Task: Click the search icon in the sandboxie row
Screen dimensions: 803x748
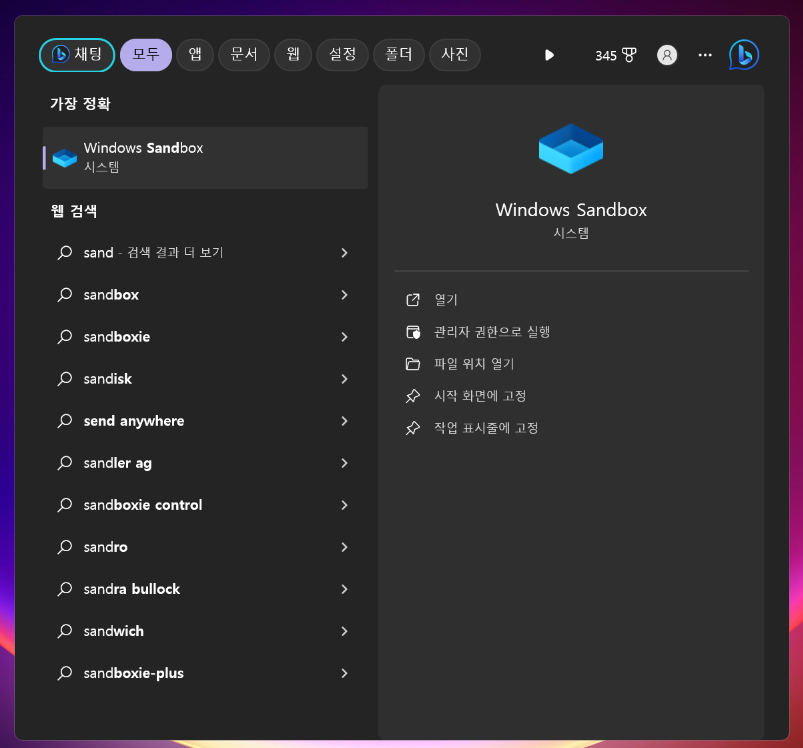Action: coord(65,336)
